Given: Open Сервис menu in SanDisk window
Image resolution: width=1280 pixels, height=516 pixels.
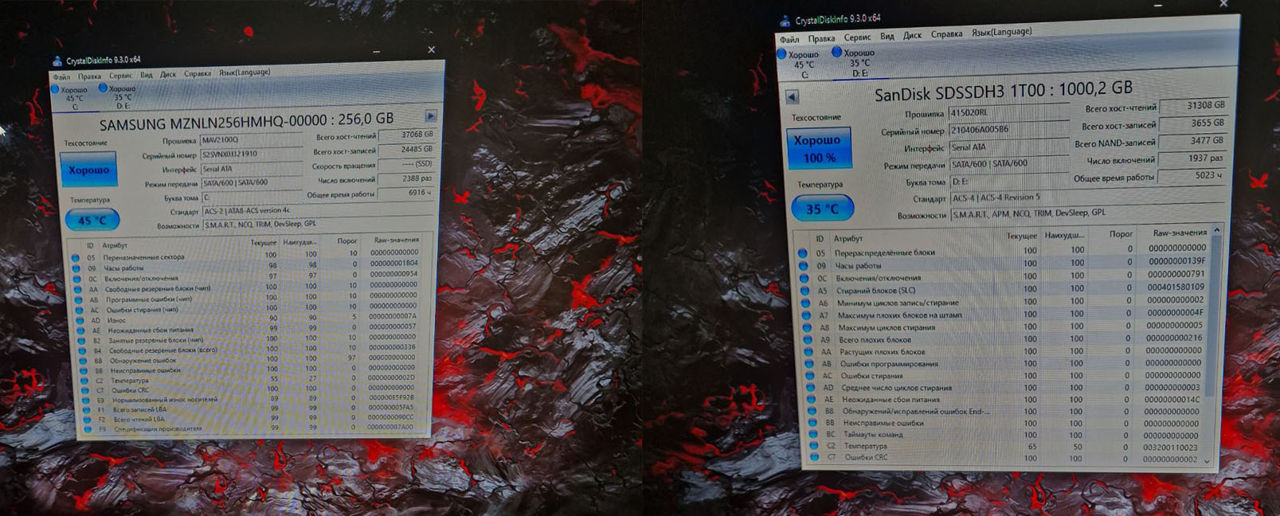Looking at the screenshot, I should (x=857, y=37).
